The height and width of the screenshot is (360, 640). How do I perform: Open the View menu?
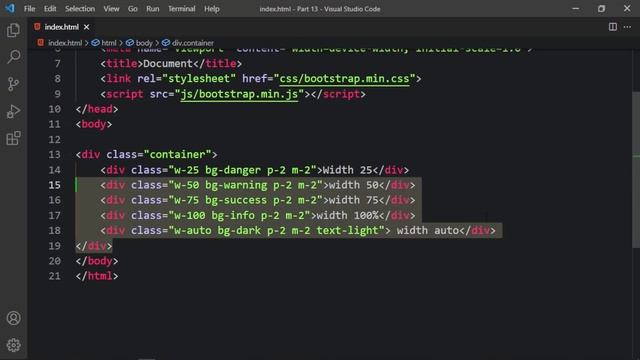tap(111, 9)
